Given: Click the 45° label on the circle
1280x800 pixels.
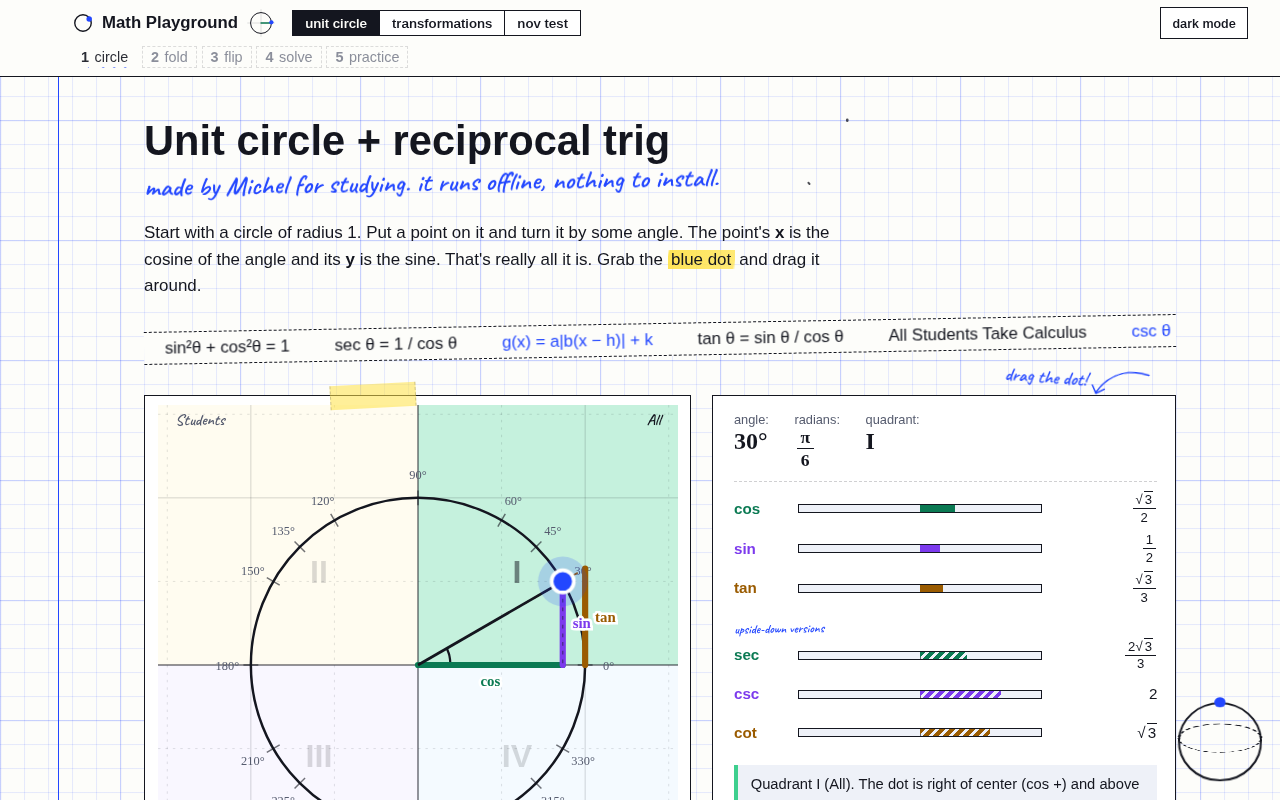Looking at the screenshot, I should click(x=552, y=531).
